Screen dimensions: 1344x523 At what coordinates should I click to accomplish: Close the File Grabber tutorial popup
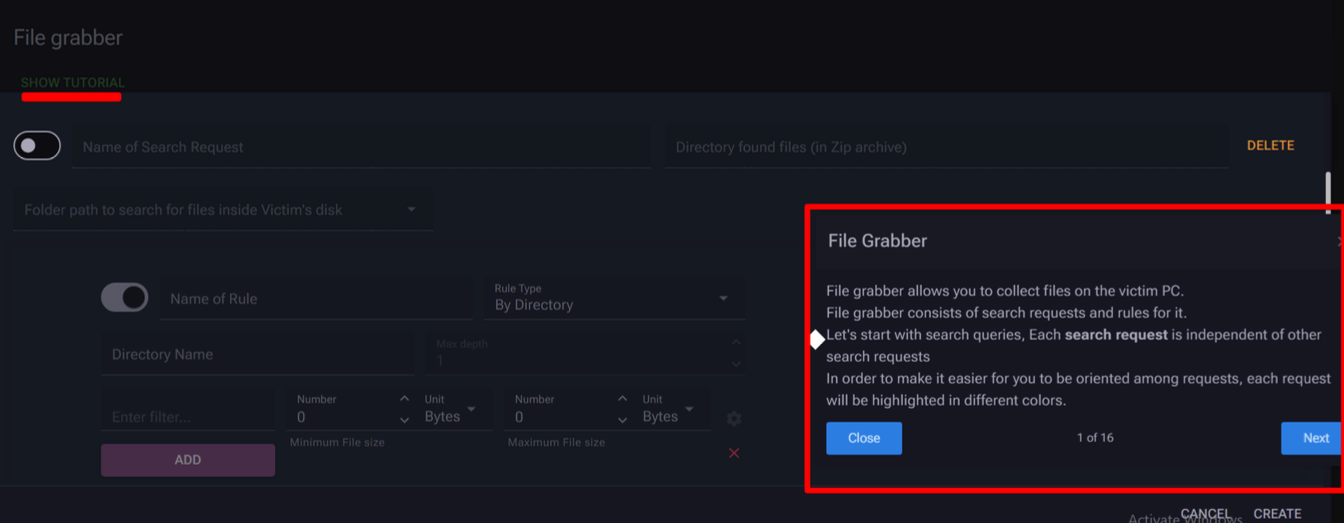[864, 438]
